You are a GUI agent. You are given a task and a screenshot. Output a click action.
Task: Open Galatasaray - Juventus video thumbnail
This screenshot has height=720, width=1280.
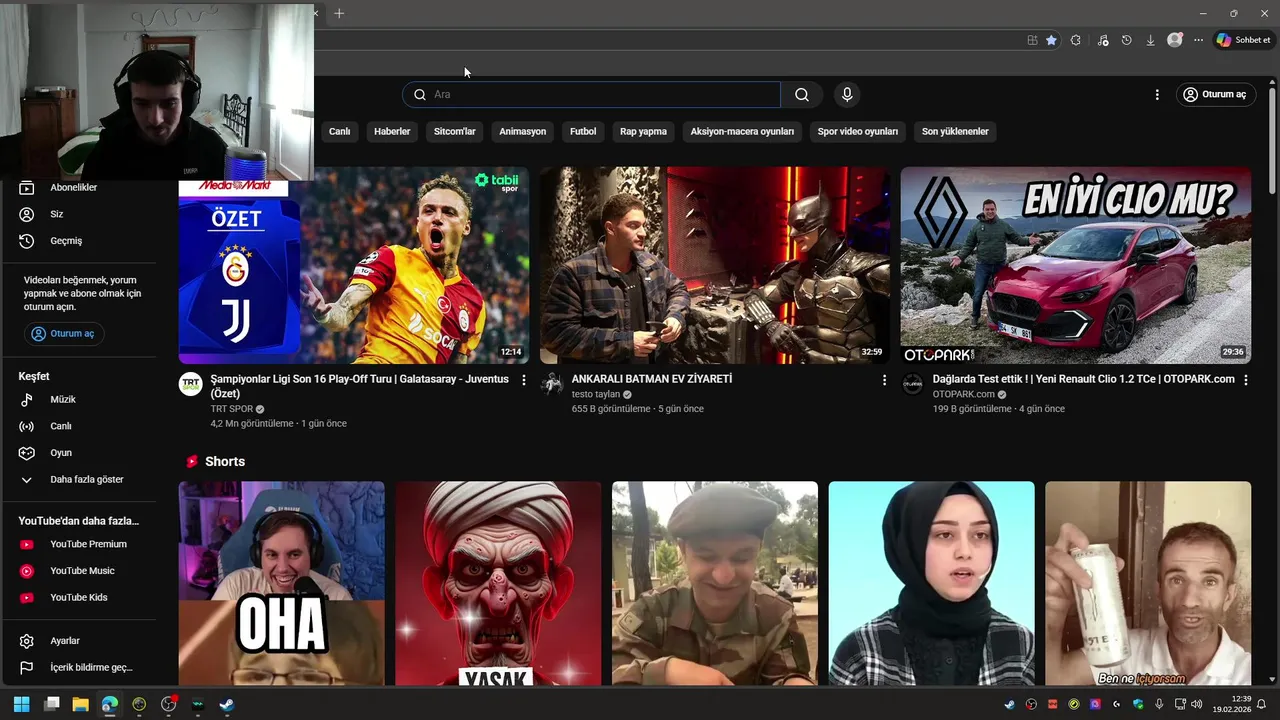pos(354,265)
